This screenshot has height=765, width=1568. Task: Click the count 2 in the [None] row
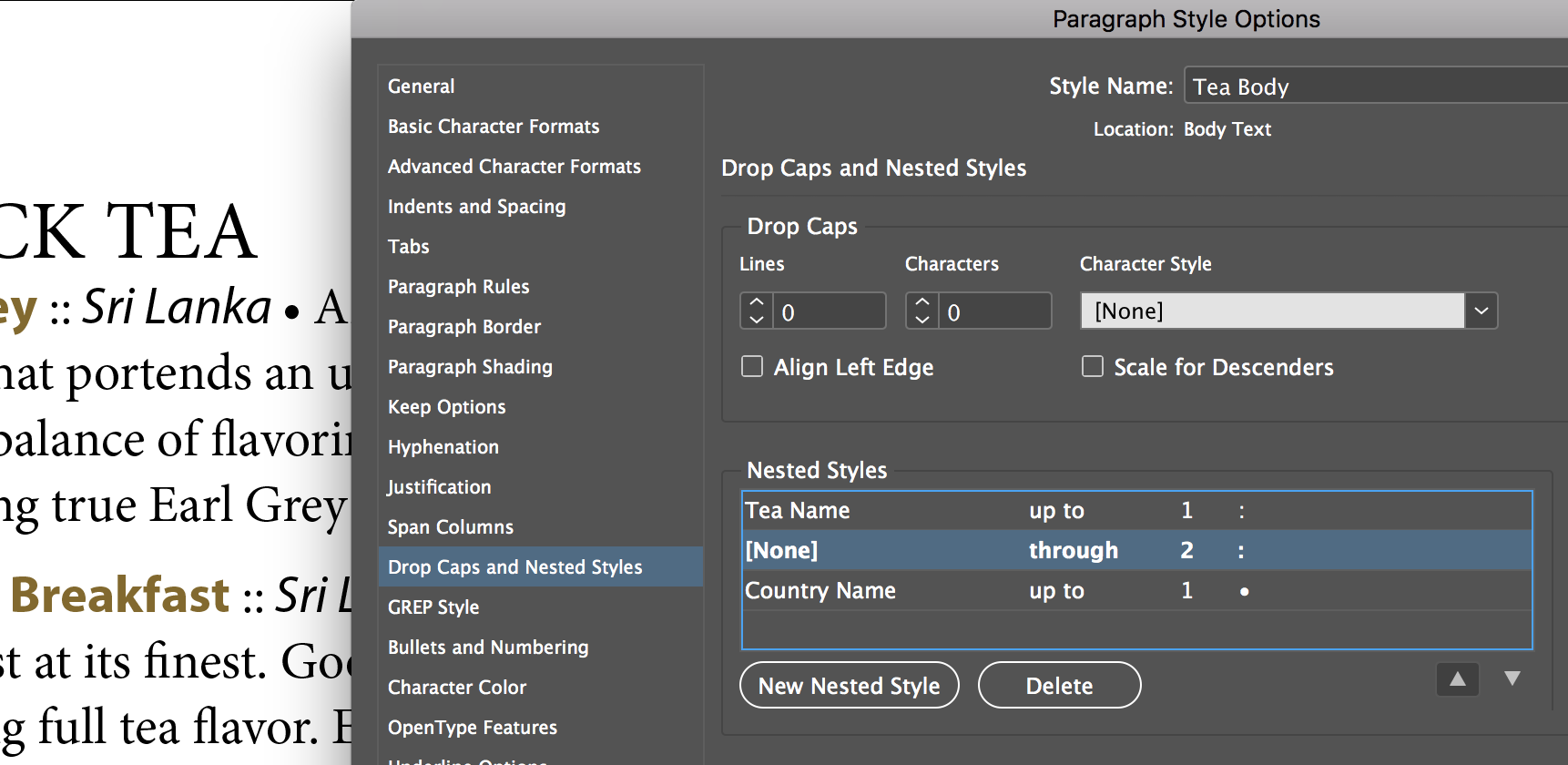click(x=1186, y=550)
